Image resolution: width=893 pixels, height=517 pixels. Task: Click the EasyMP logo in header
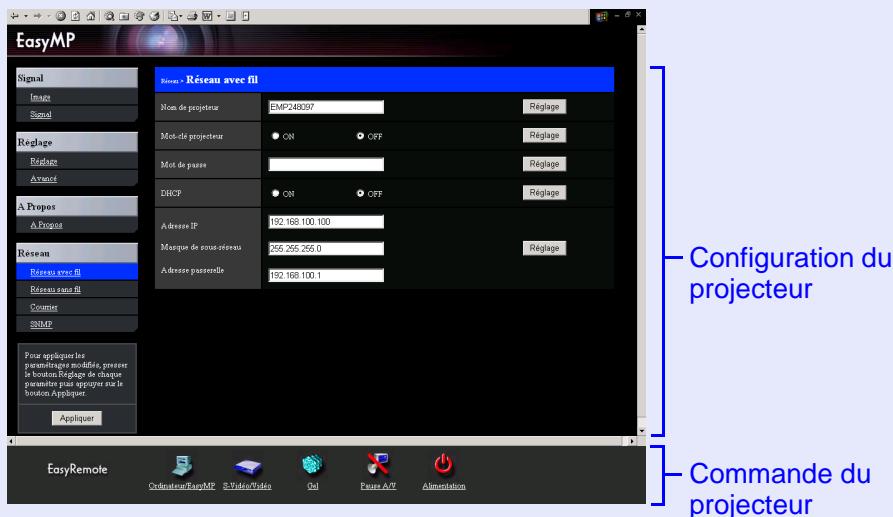tap(46, 41)
